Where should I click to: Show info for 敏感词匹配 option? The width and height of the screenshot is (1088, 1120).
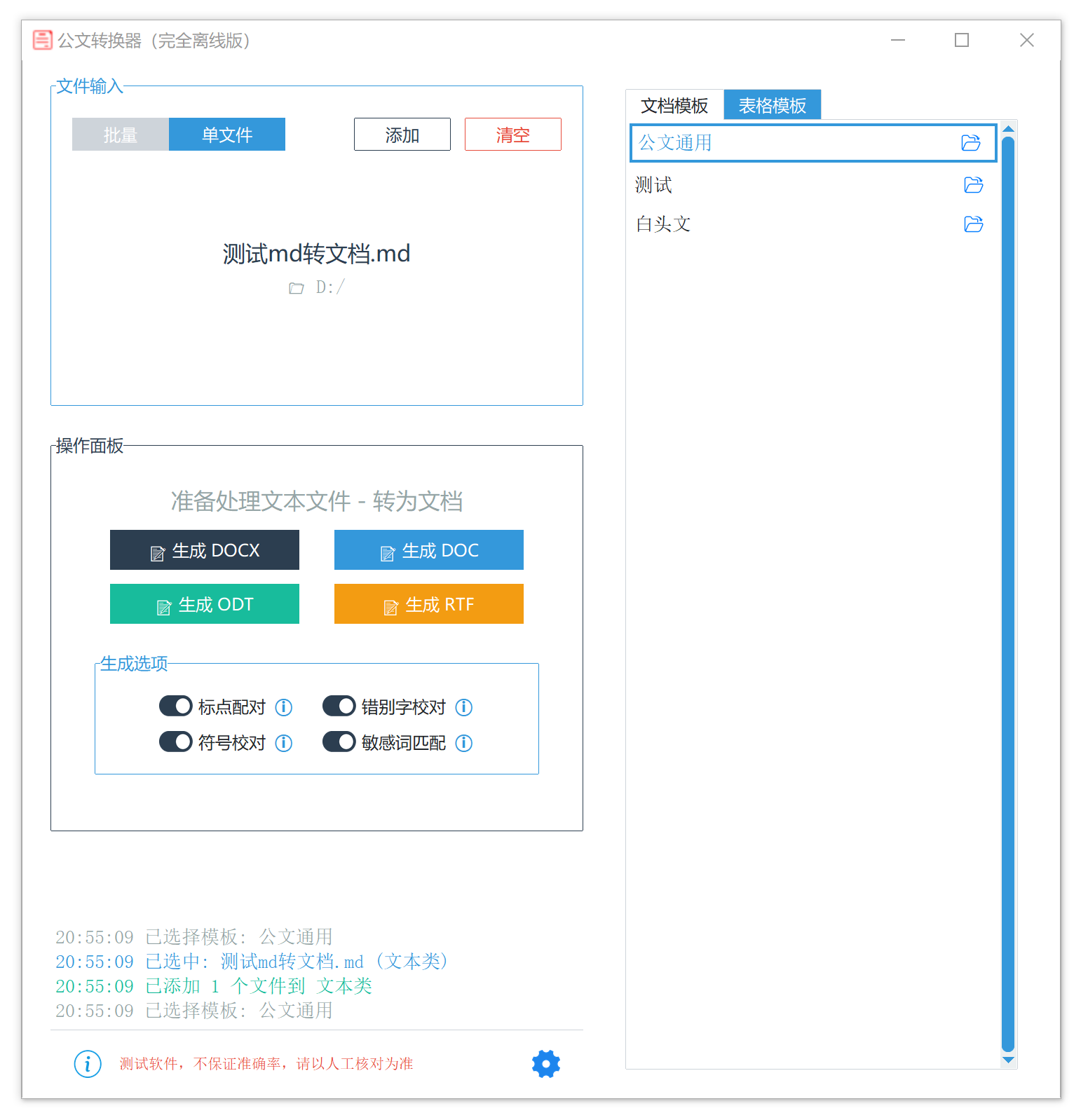(464, 743)
